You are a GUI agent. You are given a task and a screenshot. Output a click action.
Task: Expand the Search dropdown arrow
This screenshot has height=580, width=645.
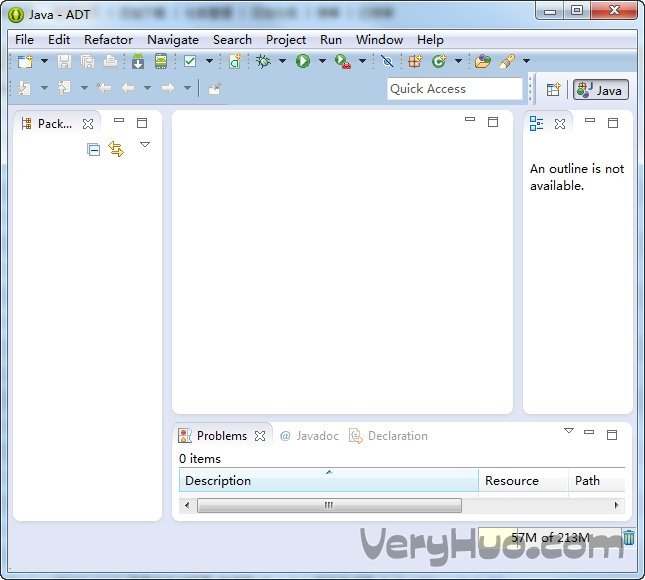click(527, 61)
